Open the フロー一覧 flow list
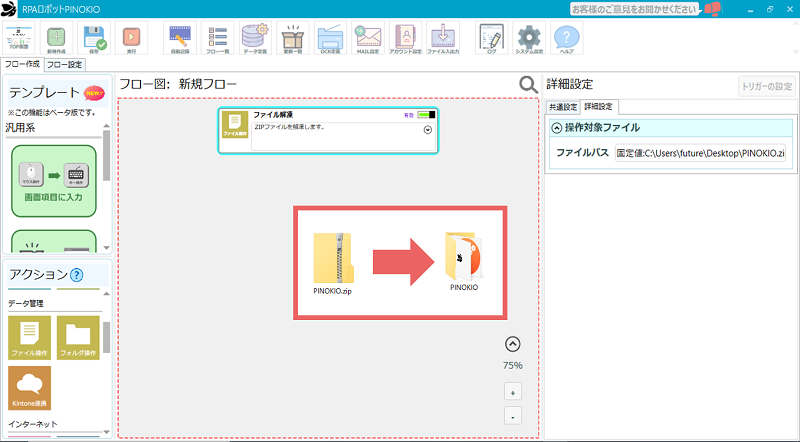The image size is (800, 442). 217,38
